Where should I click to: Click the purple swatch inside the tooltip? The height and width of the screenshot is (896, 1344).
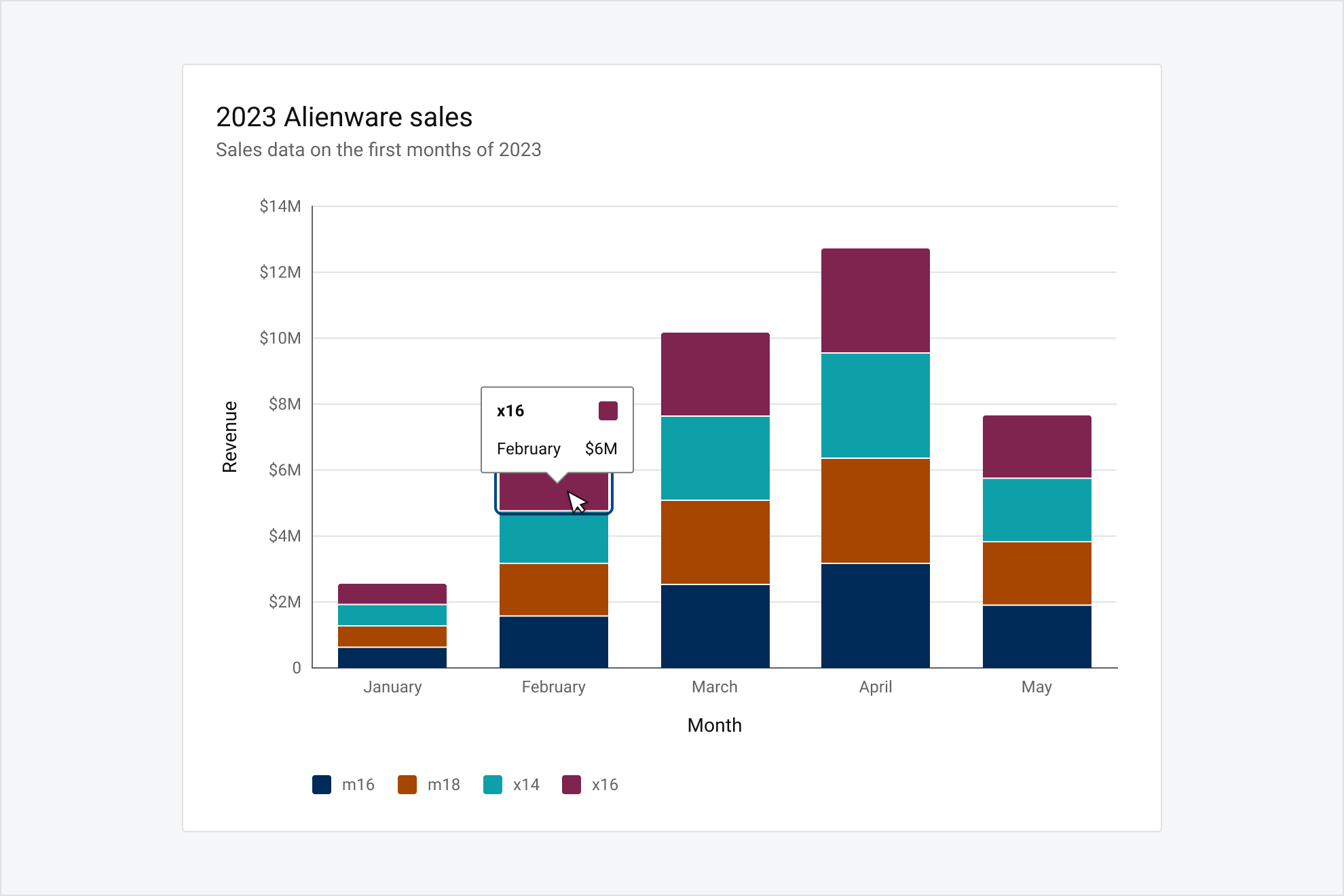coord(609,410)
